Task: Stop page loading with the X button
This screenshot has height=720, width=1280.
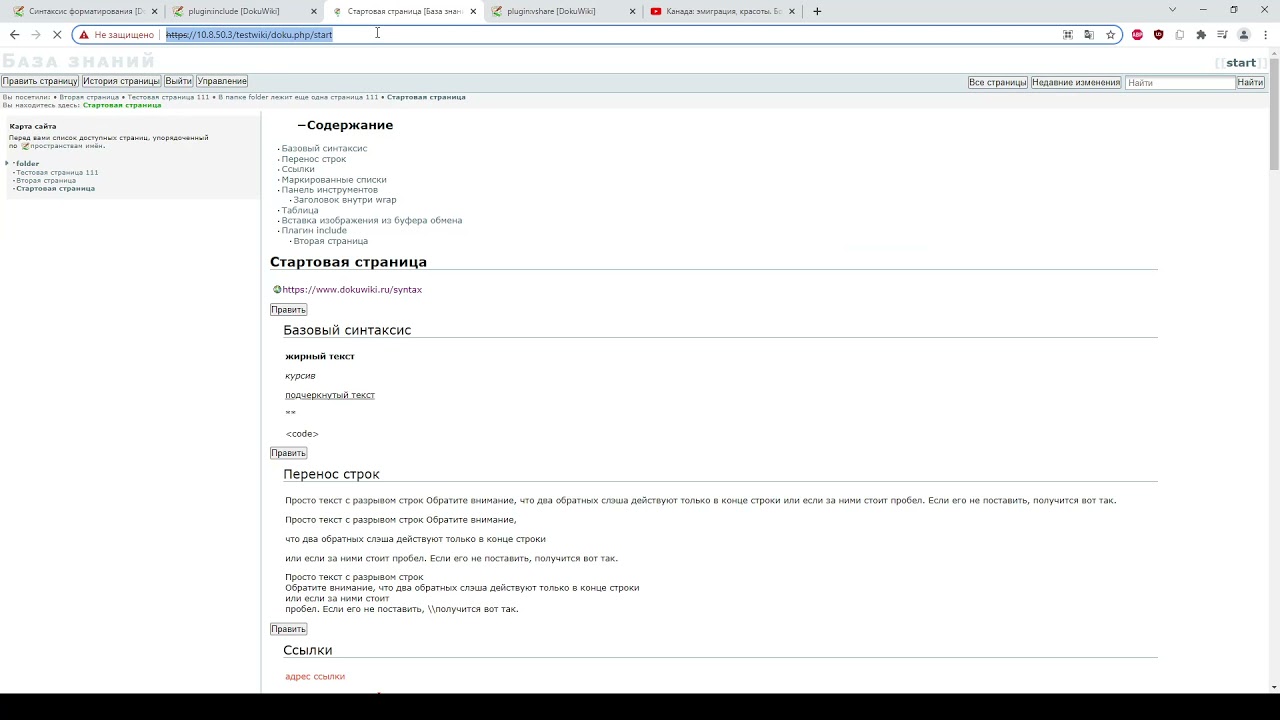Action: [57, 35]
